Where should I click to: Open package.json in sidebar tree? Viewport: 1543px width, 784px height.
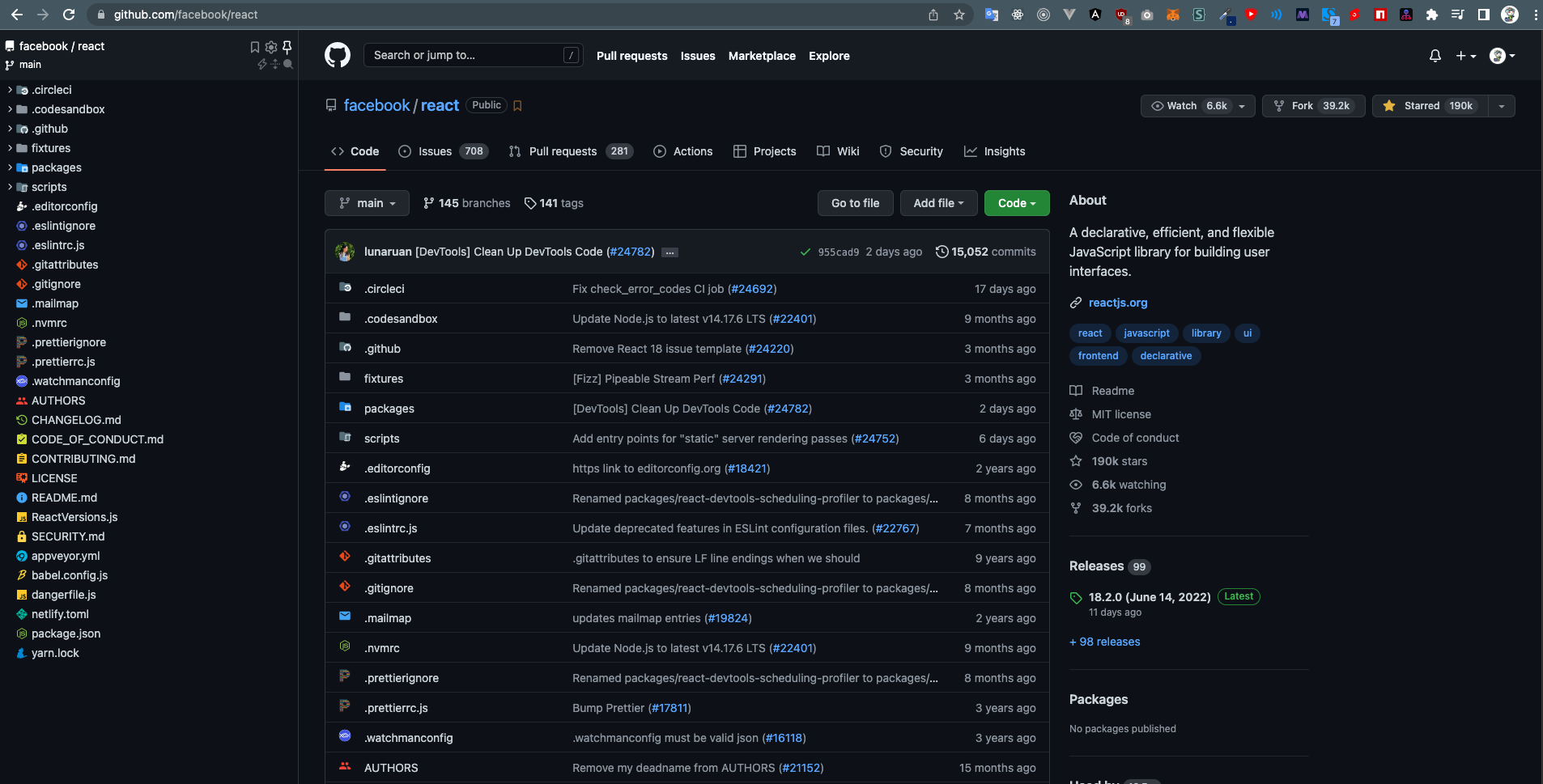tap(66, 634)
